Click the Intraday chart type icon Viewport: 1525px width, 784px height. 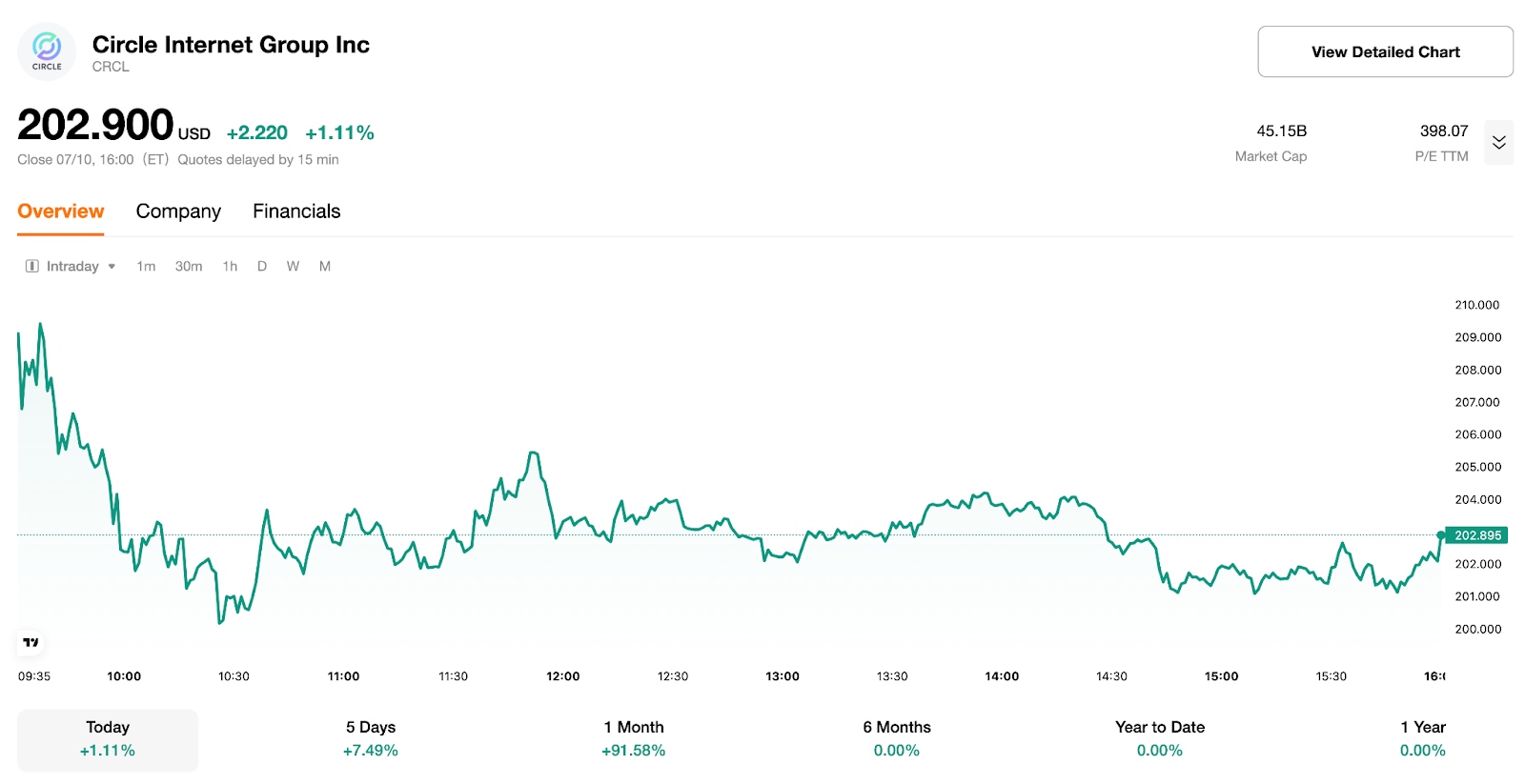point(32,267)
